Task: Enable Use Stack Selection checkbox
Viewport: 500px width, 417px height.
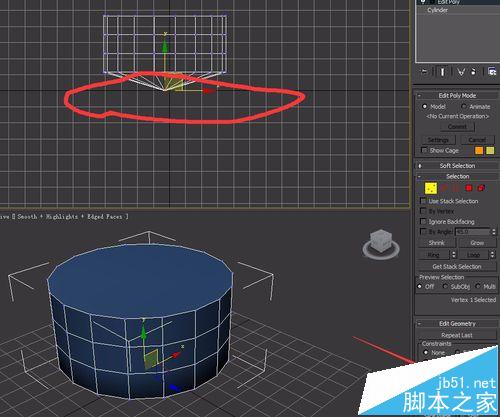Action: (423, 201)
